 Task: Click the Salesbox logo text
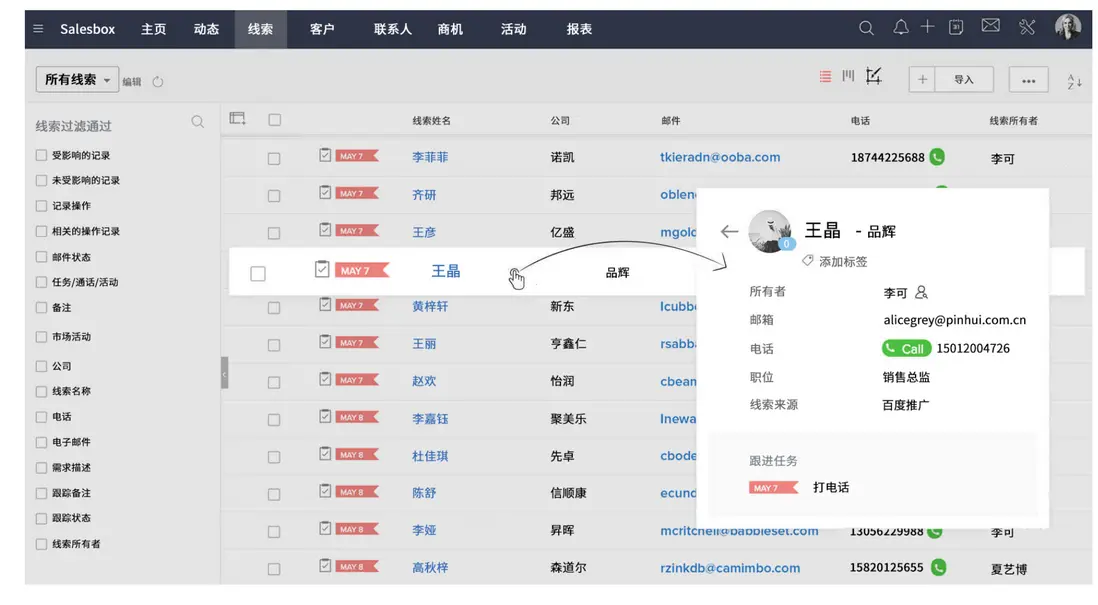coord(88,29)
